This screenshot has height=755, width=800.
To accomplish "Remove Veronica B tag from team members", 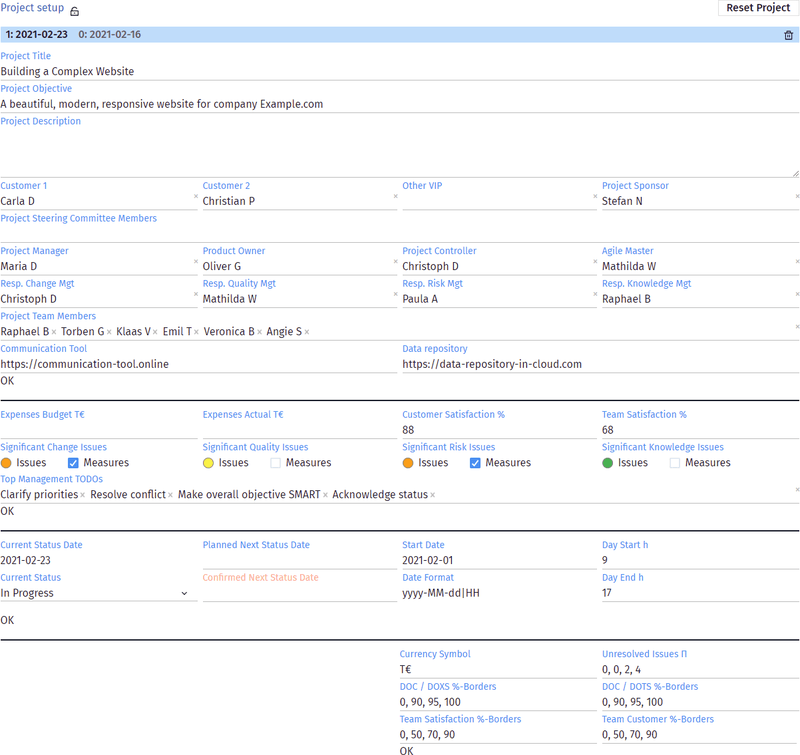I will click(x=260, y=332).
